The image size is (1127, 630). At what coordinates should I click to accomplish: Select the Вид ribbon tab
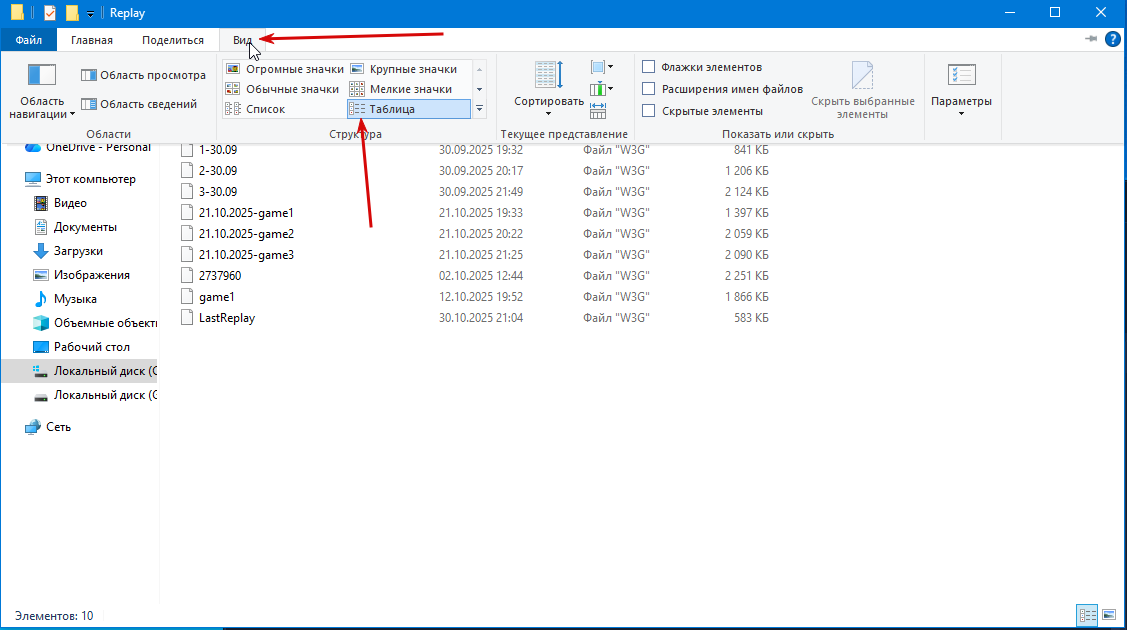click(x=242, y=40)
